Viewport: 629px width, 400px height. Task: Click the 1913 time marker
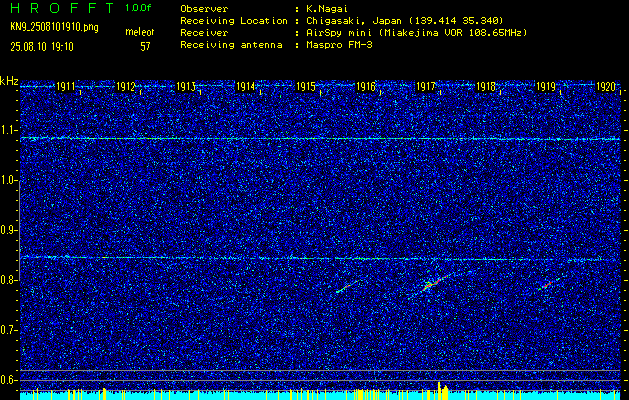186,87
